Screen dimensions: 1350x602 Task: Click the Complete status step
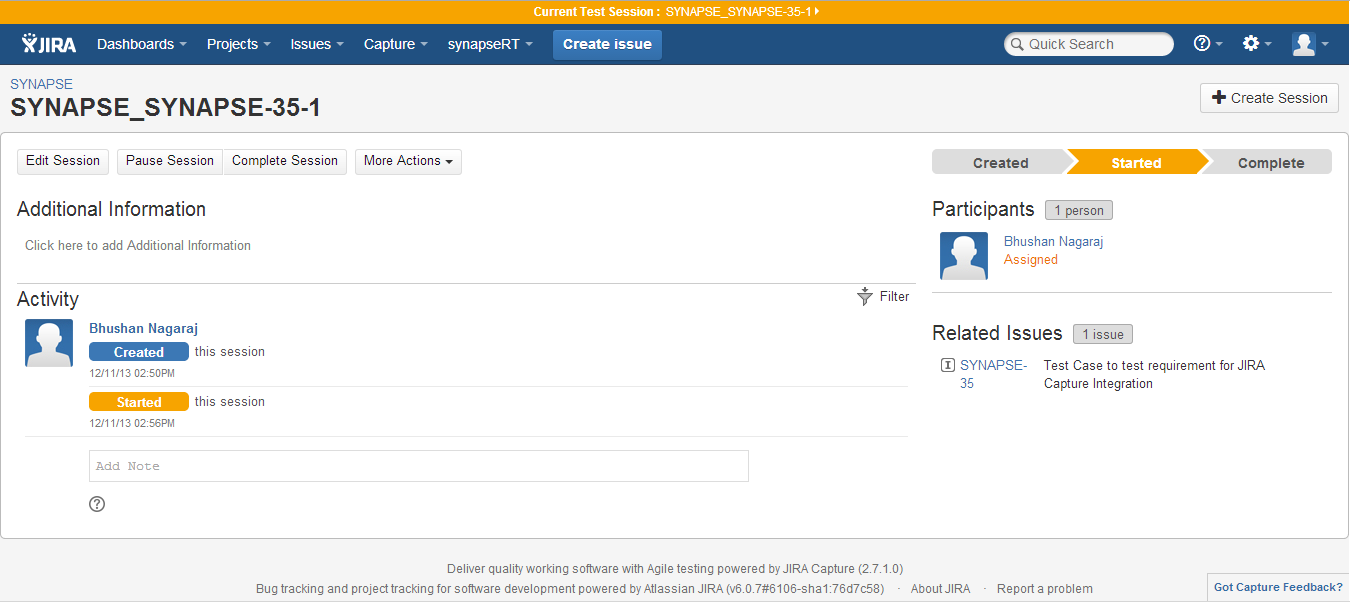click(x=1270, y=162)
